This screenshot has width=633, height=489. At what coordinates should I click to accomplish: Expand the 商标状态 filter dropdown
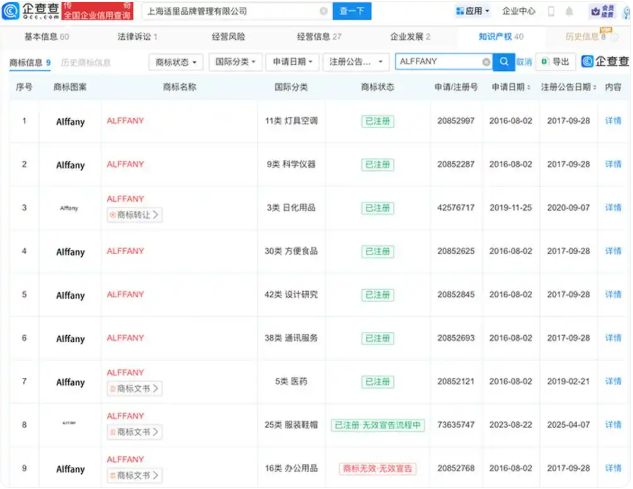click(x=176, y=62)
